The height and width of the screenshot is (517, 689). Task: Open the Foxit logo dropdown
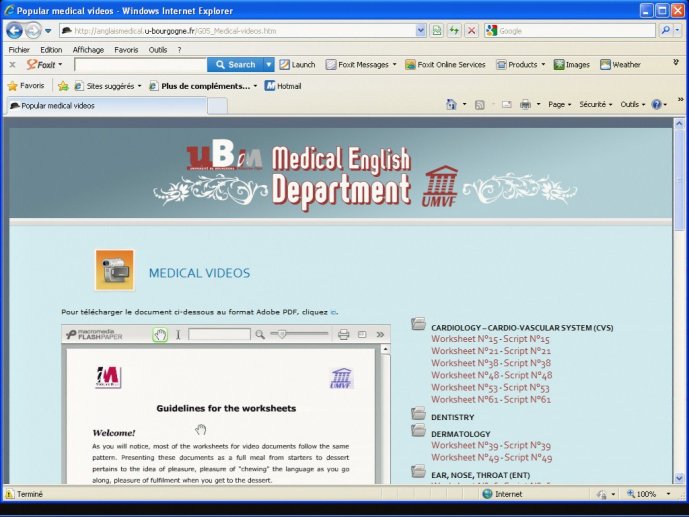pos(44,65)
